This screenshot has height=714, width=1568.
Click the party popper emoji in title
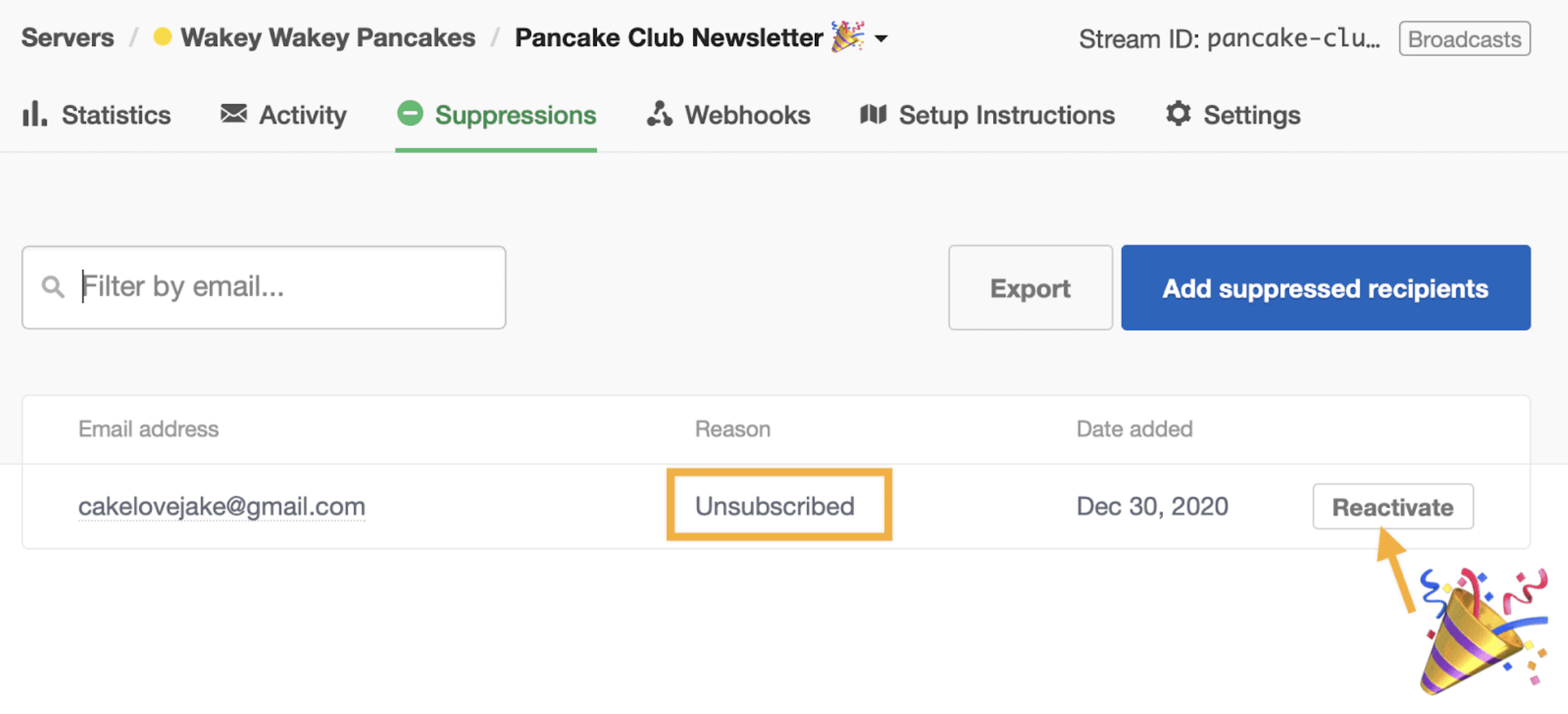[x=847, y=36]
